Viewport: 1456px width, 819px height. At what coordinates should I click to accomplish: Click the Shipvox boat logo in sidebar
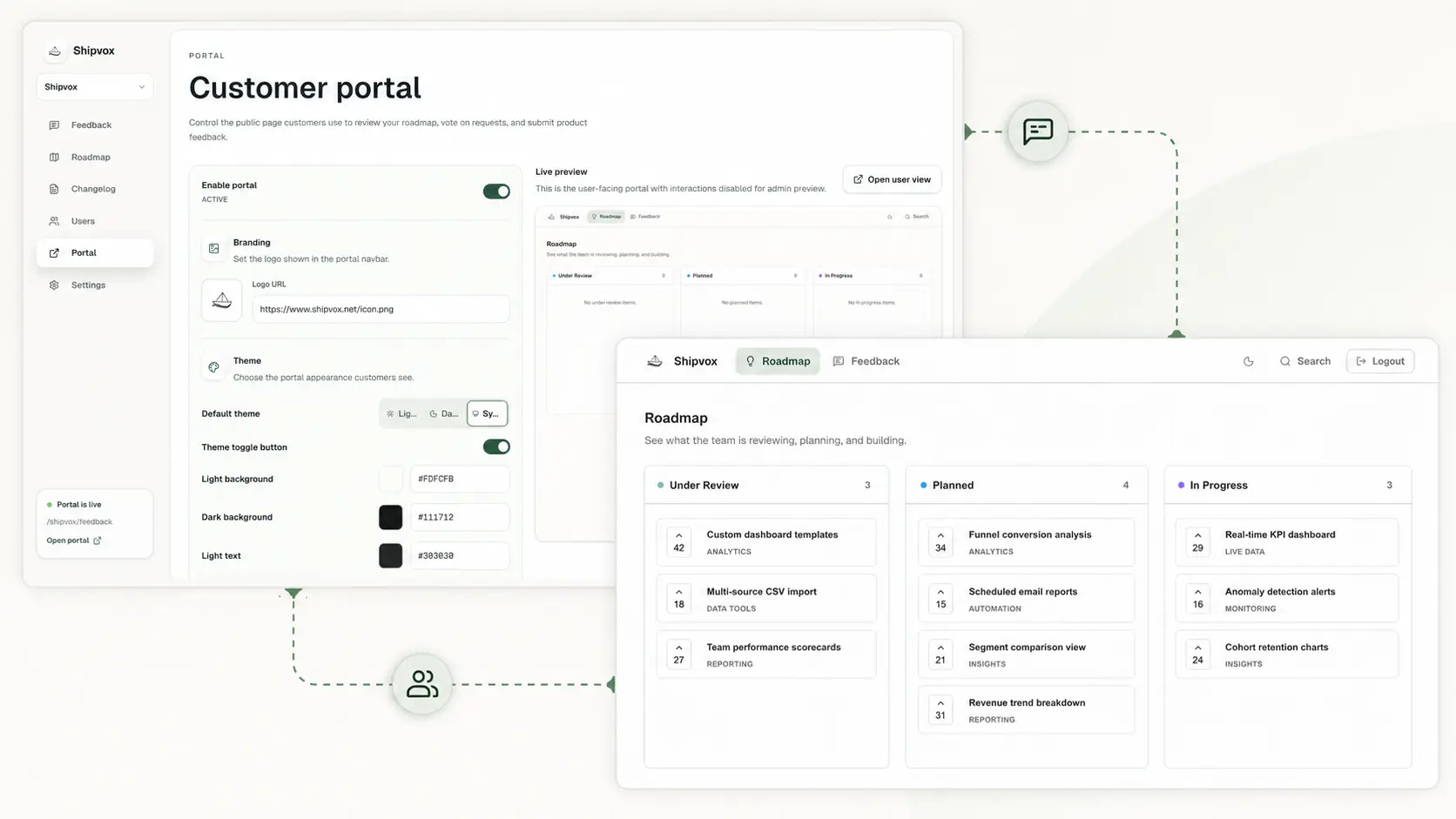[55, 51]
